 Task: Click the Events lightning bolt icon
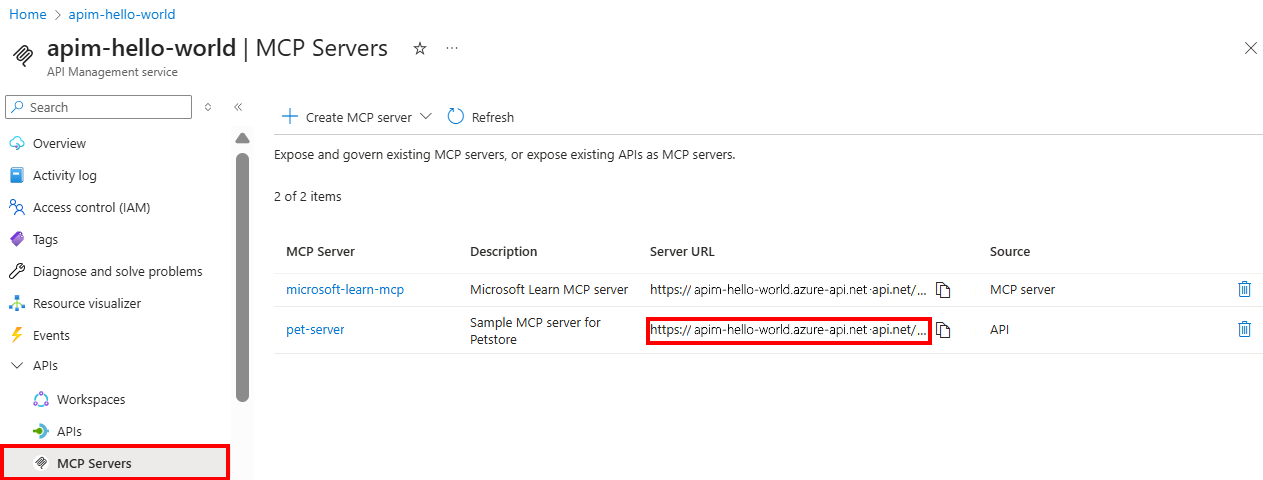point(16,335)
